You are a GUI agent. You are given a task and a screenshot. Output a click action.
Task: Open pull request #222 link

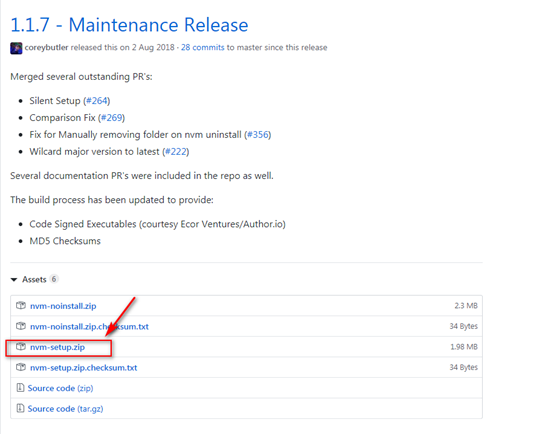coord(176,152)
